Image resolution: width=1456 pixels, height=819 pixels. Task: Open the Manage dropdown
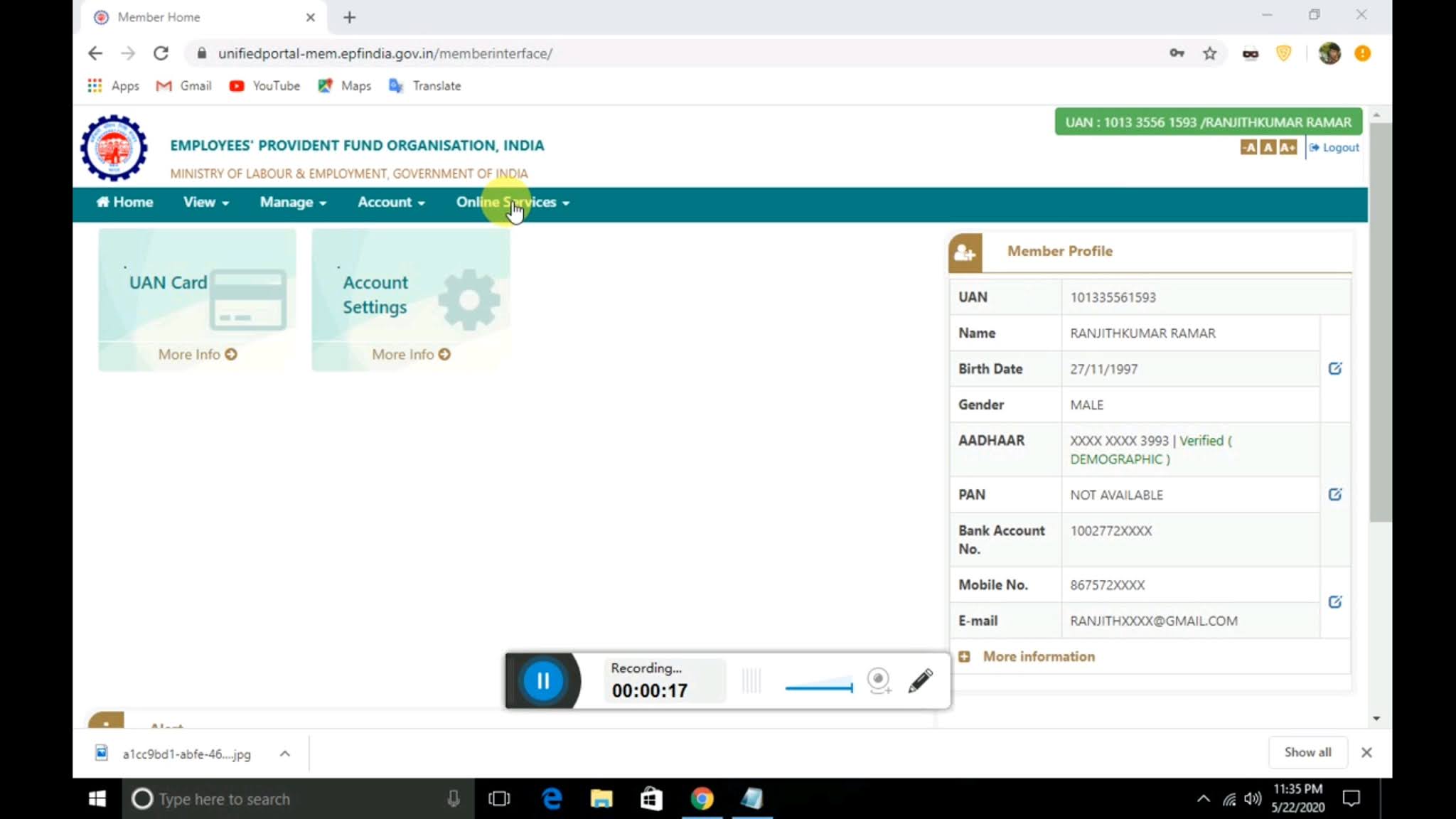pos(291,203)
